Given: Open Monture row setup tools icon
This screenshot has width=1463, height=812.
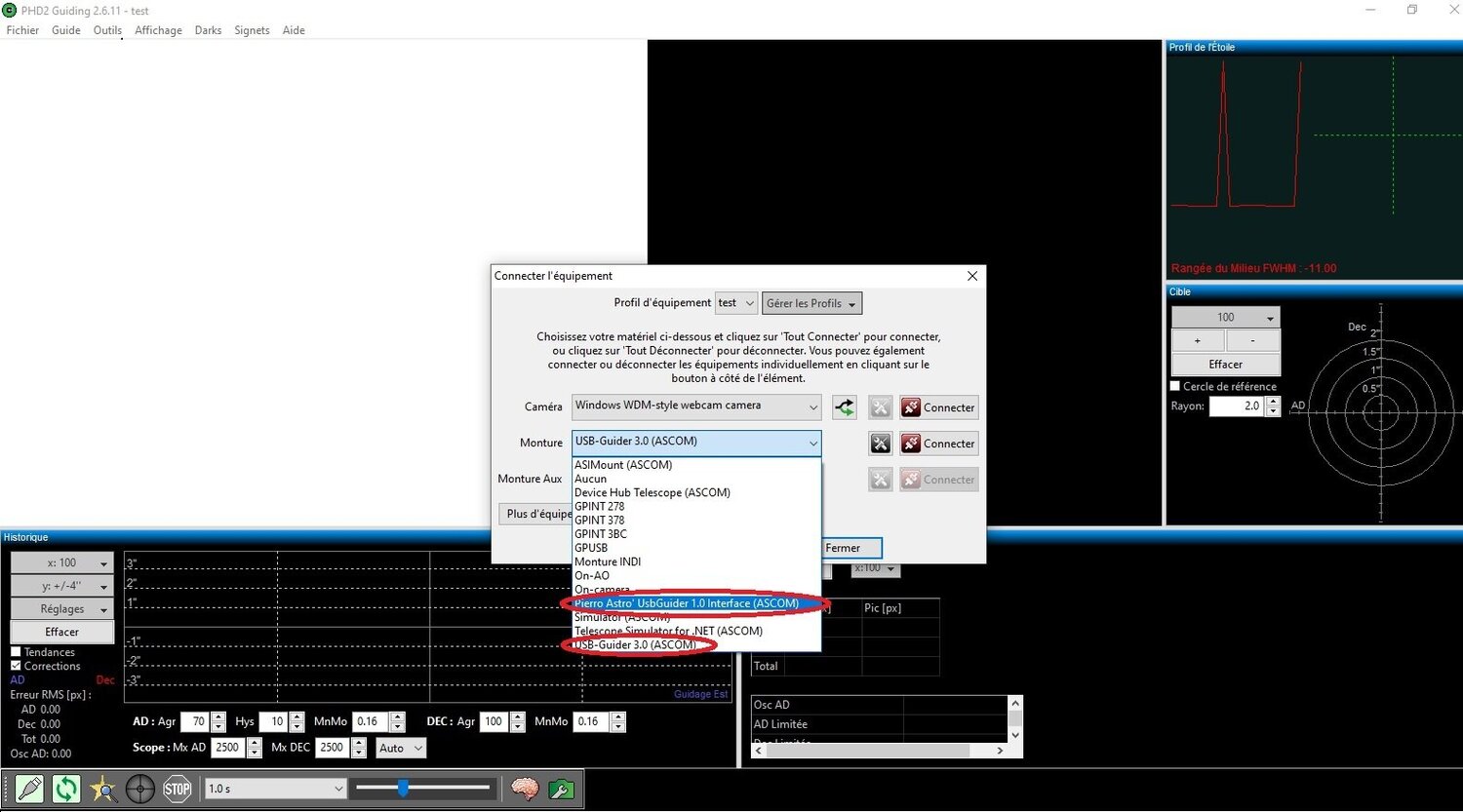Looking at the screenshot, I should [881, 444].
